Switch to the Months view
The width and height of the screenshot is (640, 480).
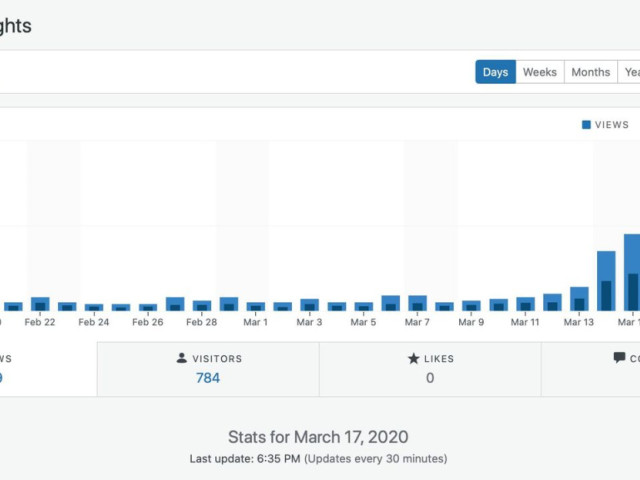pyautogui.click(x=591, y=72)
